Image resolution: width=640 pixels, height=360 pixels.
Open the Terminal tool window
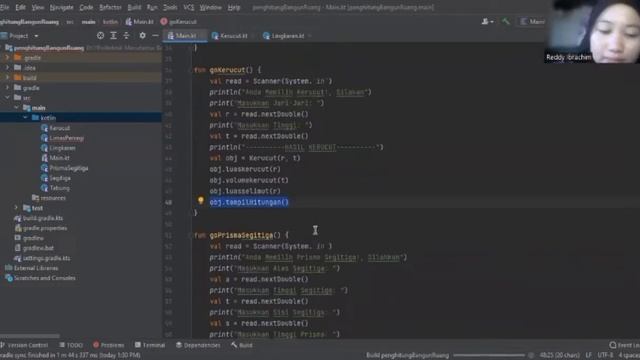[150, 345]
